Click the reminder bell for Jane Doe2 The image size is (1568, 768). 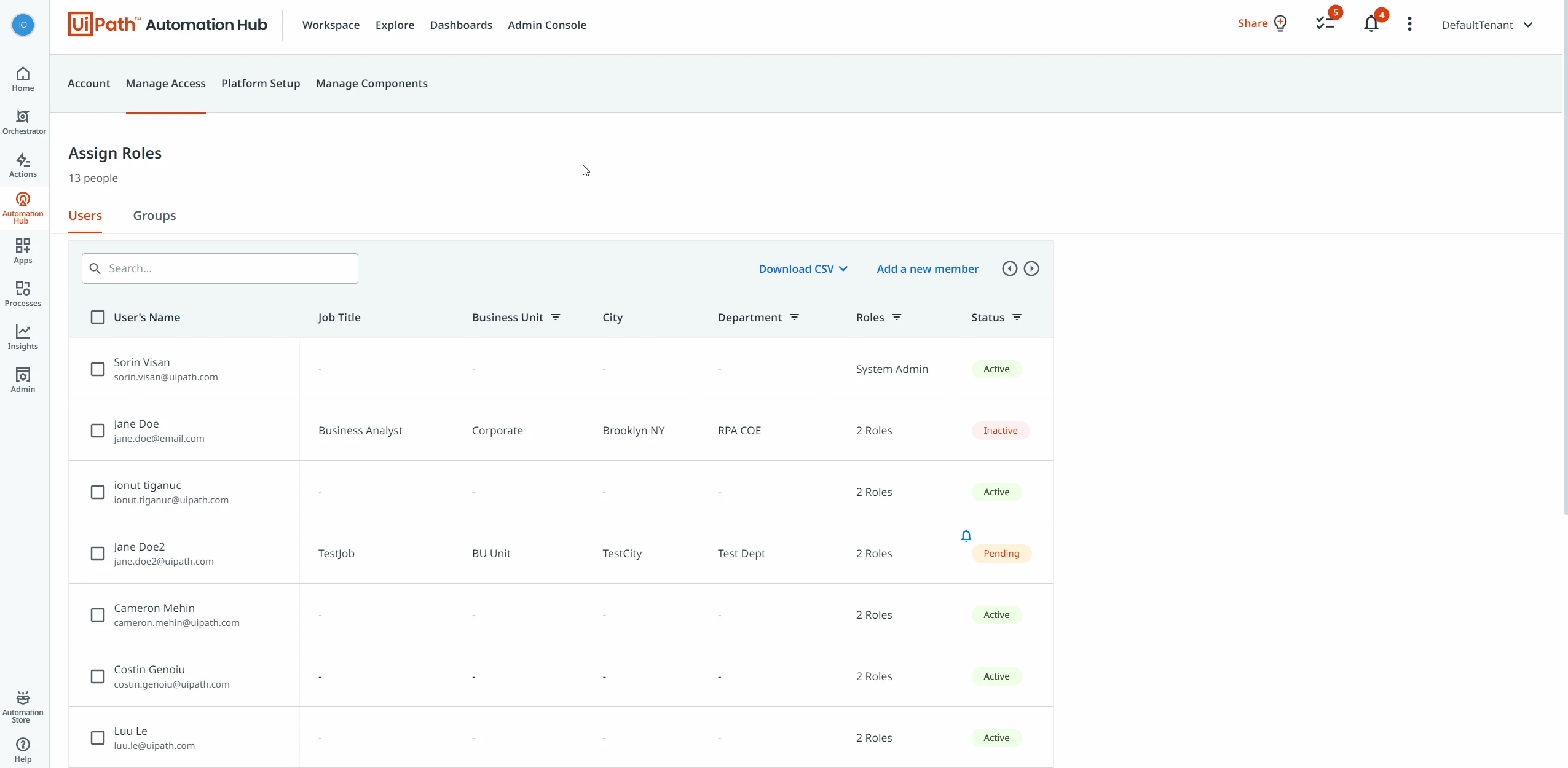coord(966,536)
